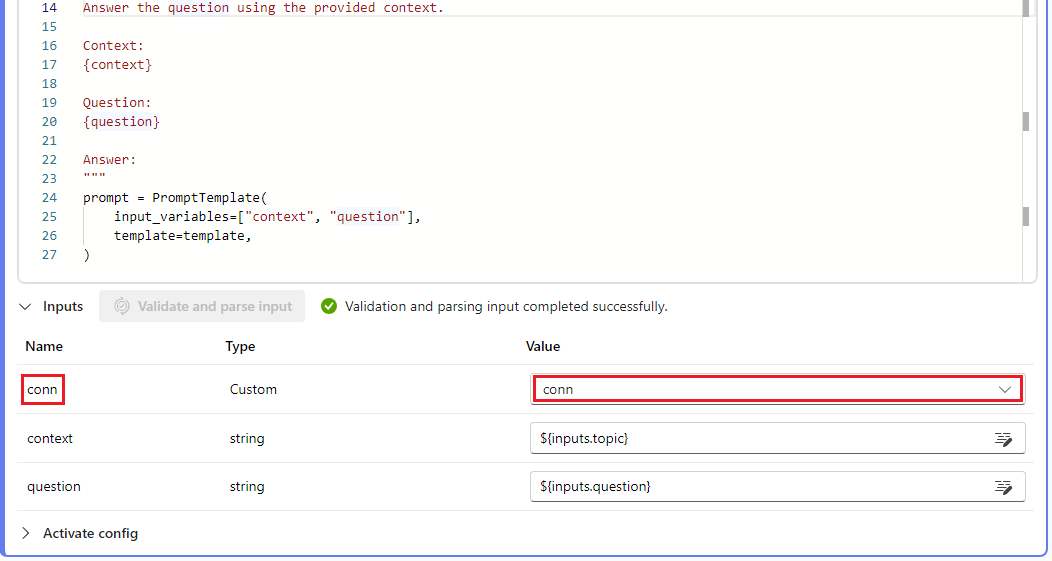The width and height of the screenshot is (1052, 561).
Task: Click the Value column header
Action: pos(543,346)
